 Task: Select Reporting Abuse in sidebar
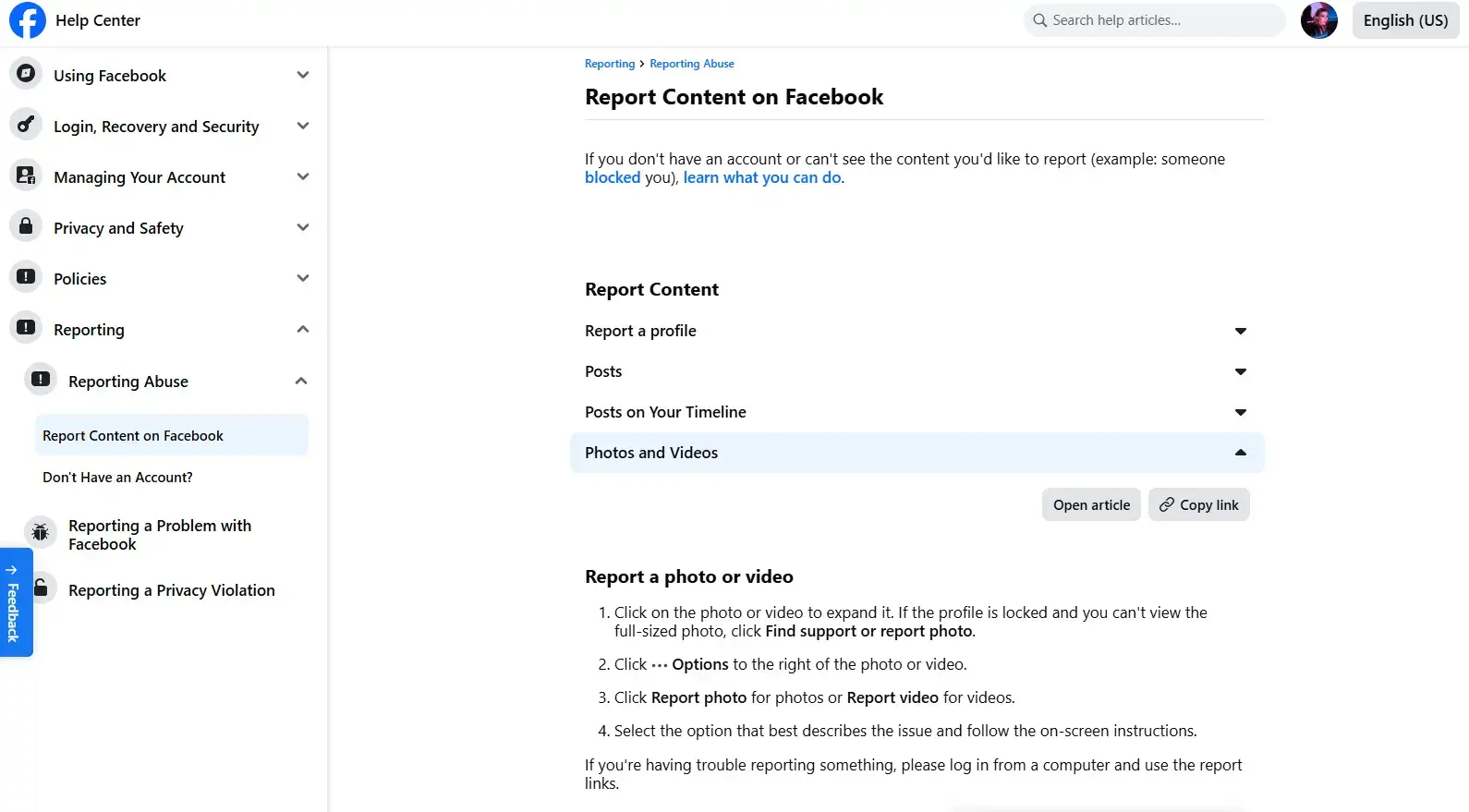pos(128,381)
